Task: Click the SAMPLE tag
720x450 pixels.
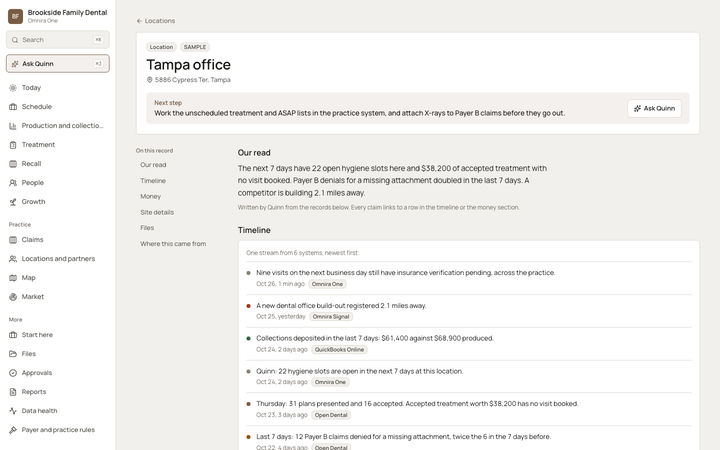Action: [x=195, y=47]
